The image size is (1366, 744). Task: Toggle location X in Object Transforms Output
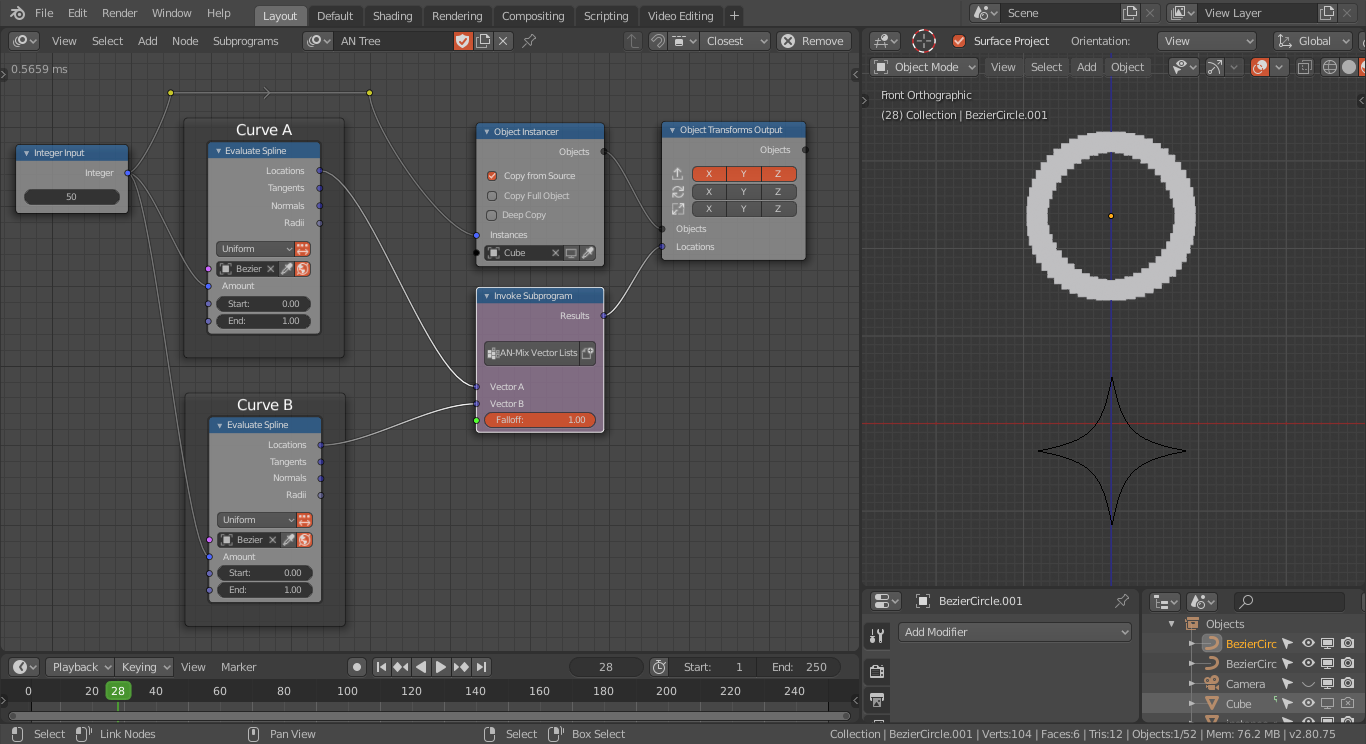(x=709, y=174)
